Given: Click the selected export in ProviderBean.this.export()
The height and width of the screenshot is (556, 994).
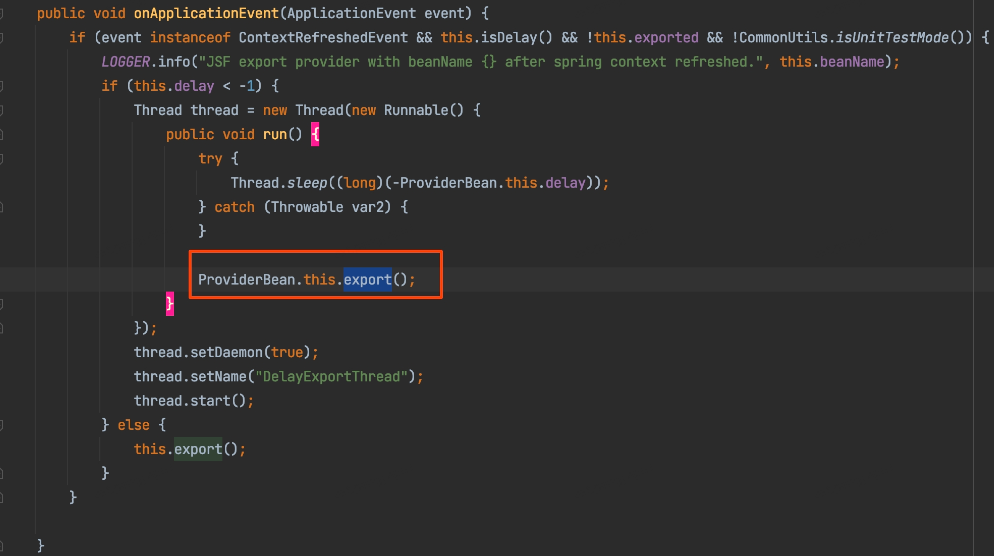Looking at the screenshot, I should pos(368,280).
